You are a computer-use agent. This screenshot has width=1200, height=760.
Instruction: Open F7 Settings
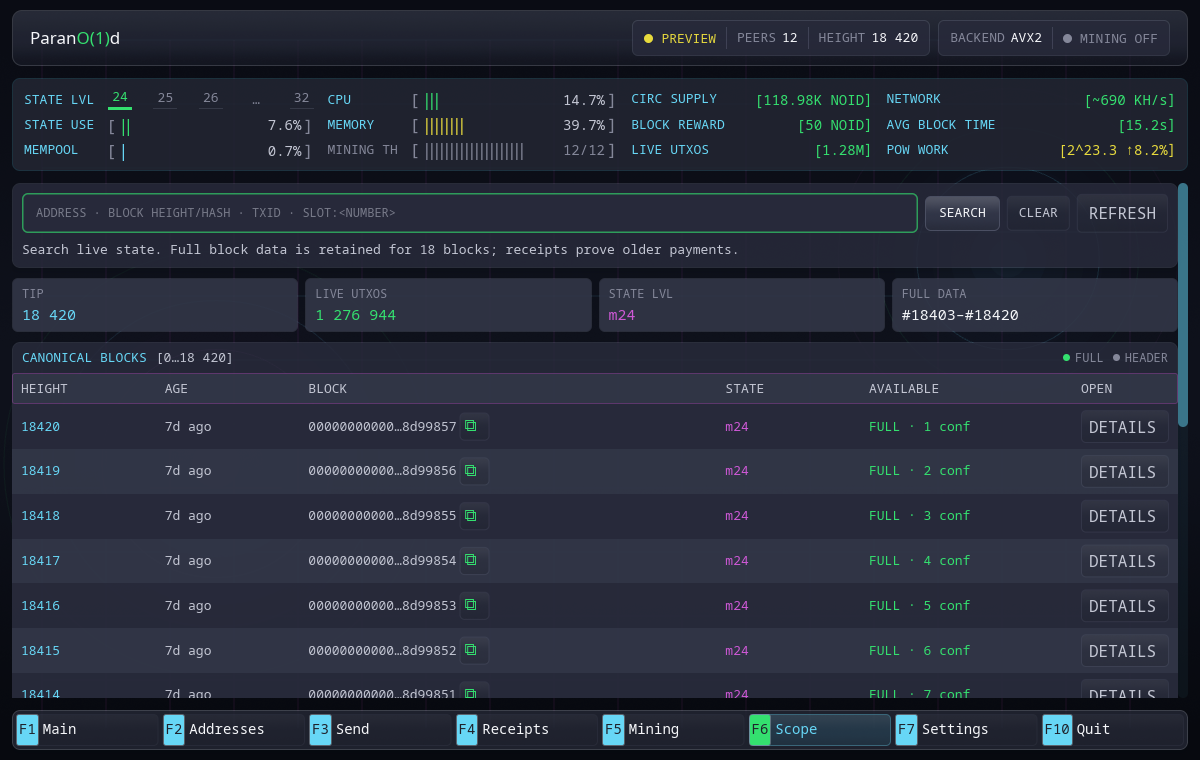(965, 729)
